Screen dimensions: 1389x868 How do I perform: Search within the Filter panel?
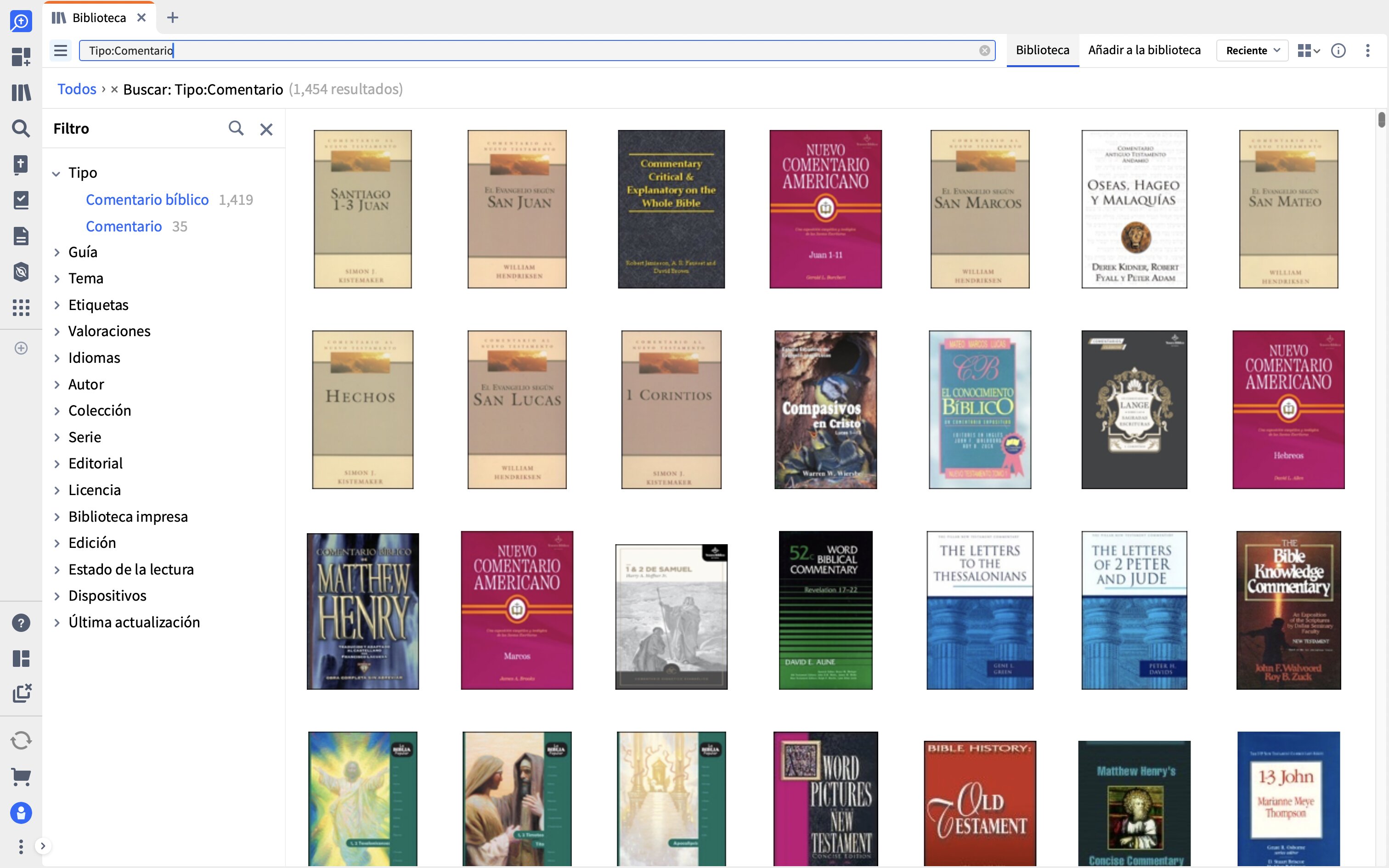tap(236, 128)
